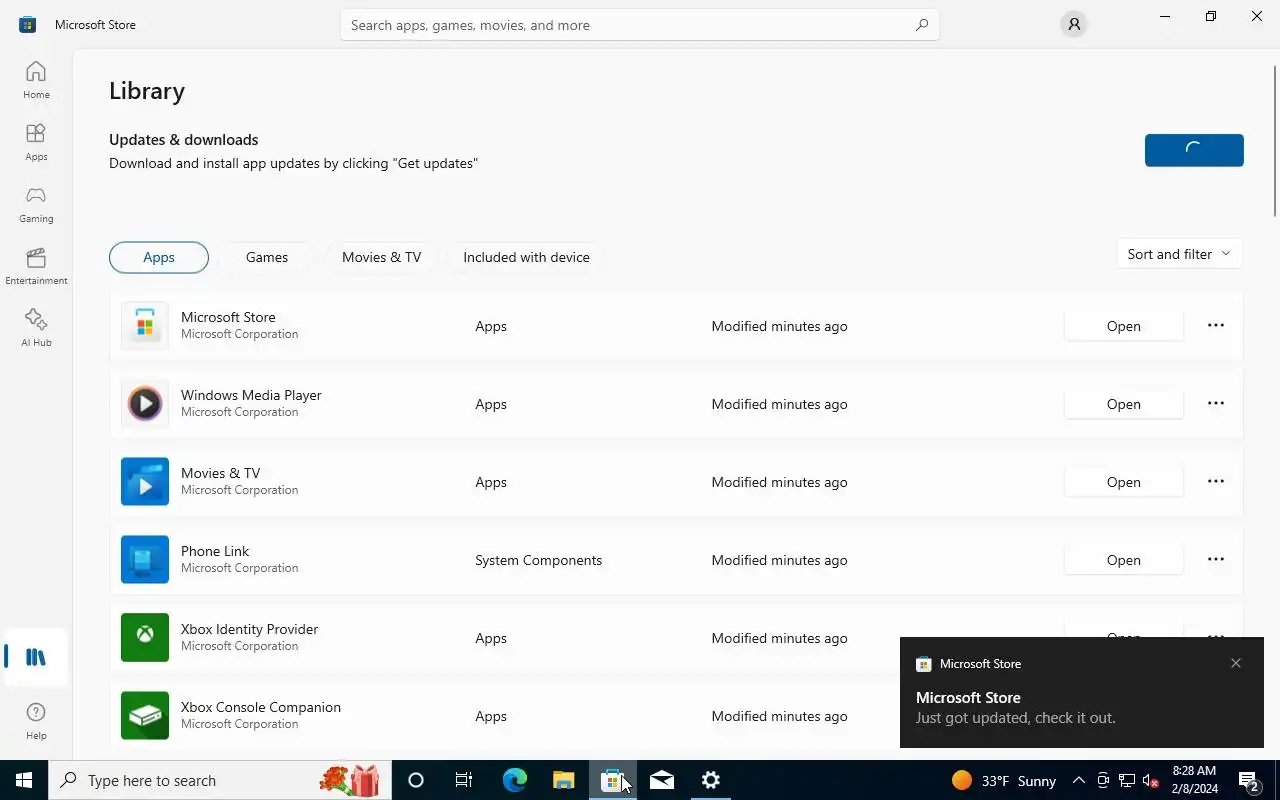This screenshot has width=1280, height=800.
Task: Expand the Sort and filter dropdown
Action: [1179, 254]
